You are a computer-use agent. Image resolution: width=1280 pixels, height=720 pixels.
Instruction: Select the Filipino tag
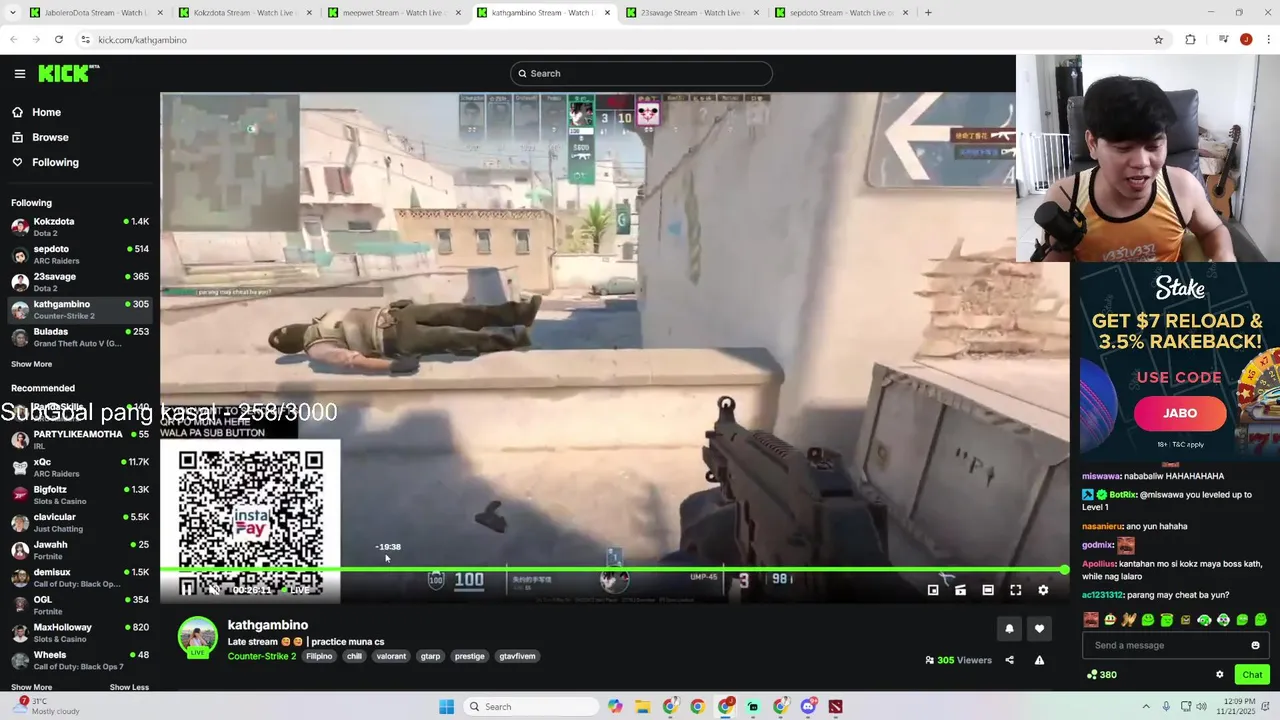319,656
